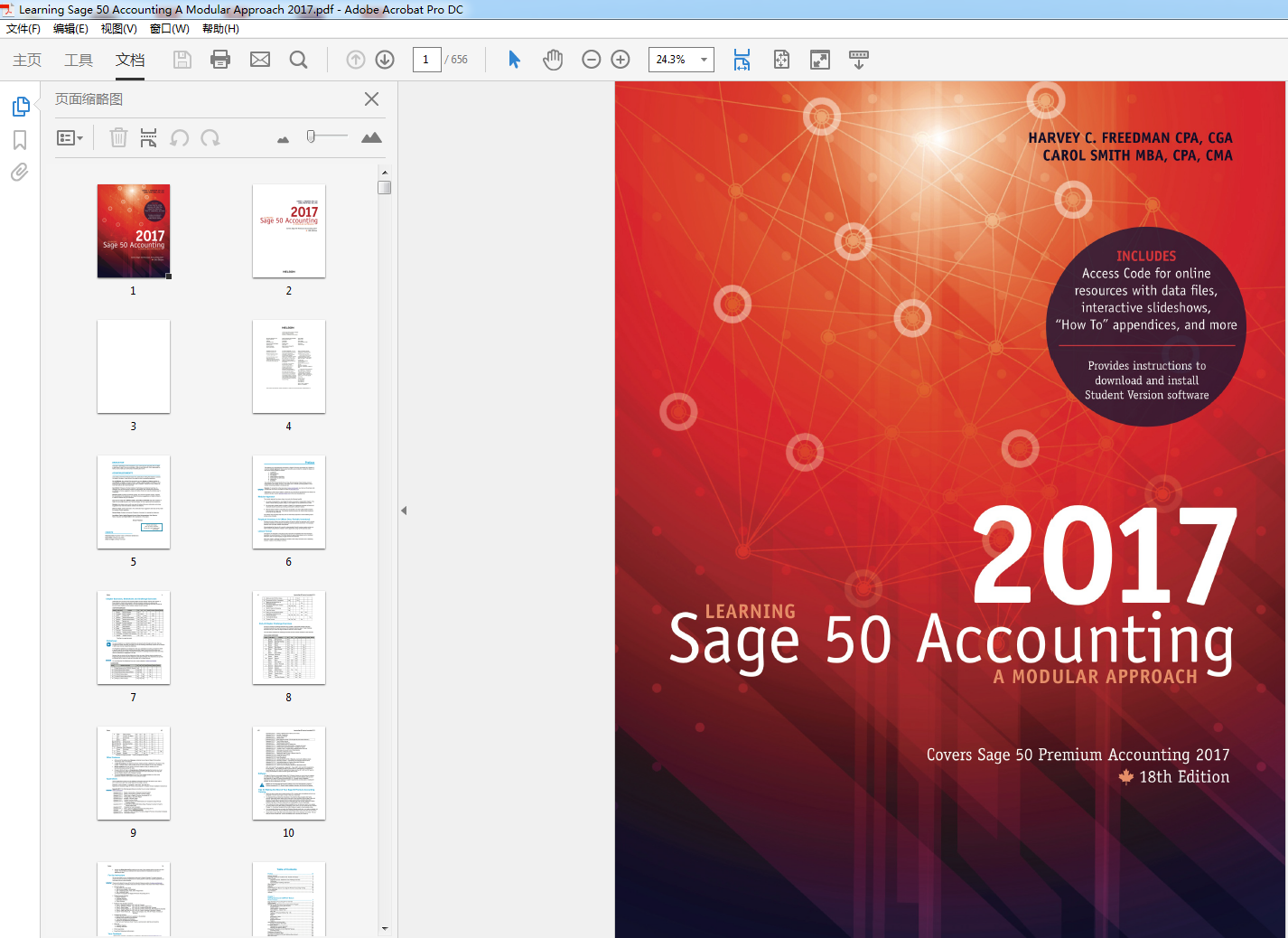Zoom out with the minus button

tap(592, 60)
